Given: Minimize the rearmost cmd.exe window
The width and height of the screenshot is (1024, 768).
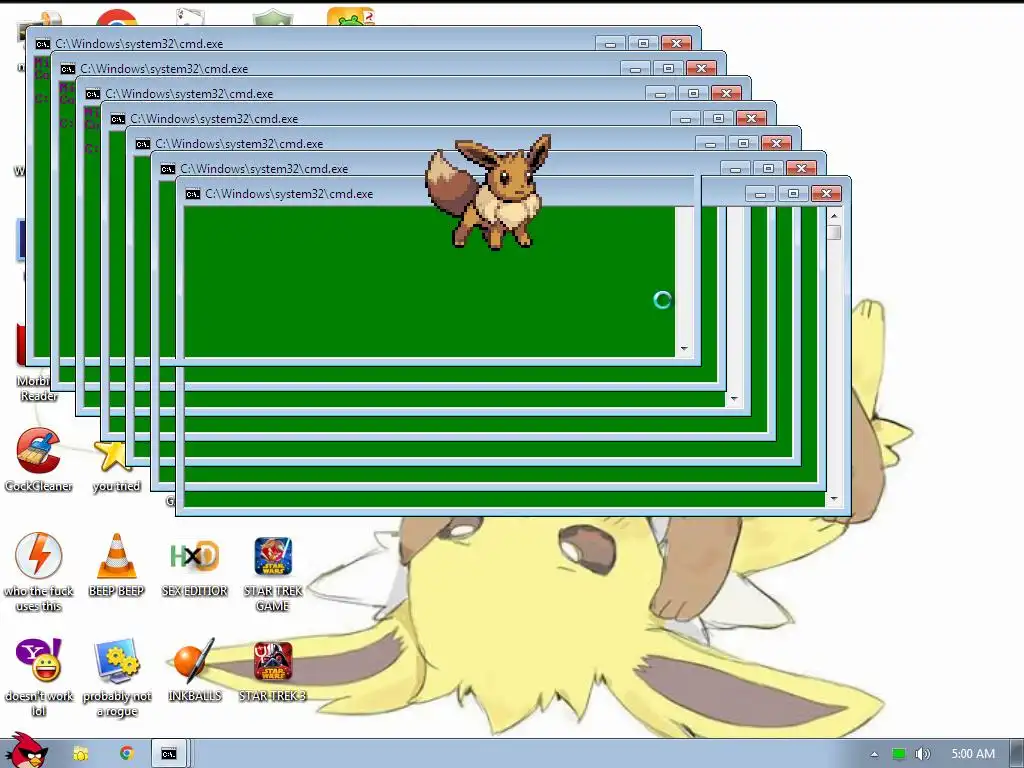Looking at the screenshot, I should (610, 44).
